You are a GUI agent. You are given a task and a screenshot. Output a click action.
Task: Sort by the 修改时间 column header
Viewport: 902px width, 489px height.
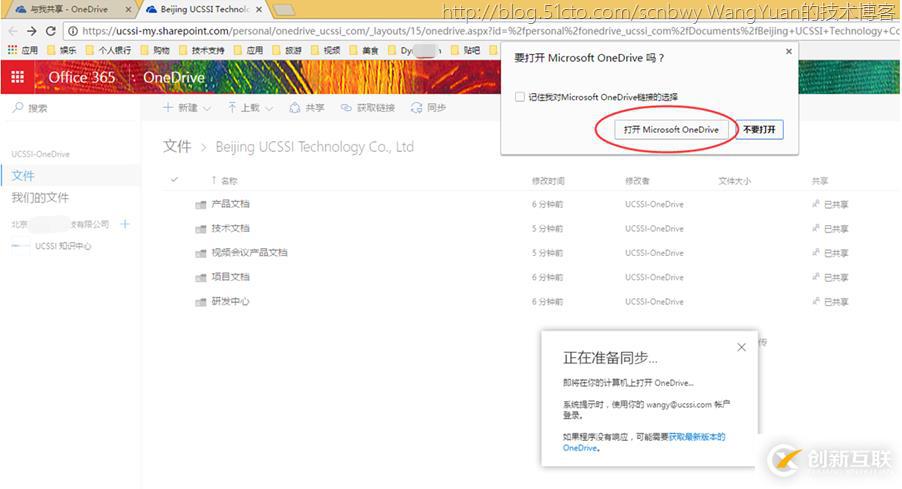pos(548,181)
